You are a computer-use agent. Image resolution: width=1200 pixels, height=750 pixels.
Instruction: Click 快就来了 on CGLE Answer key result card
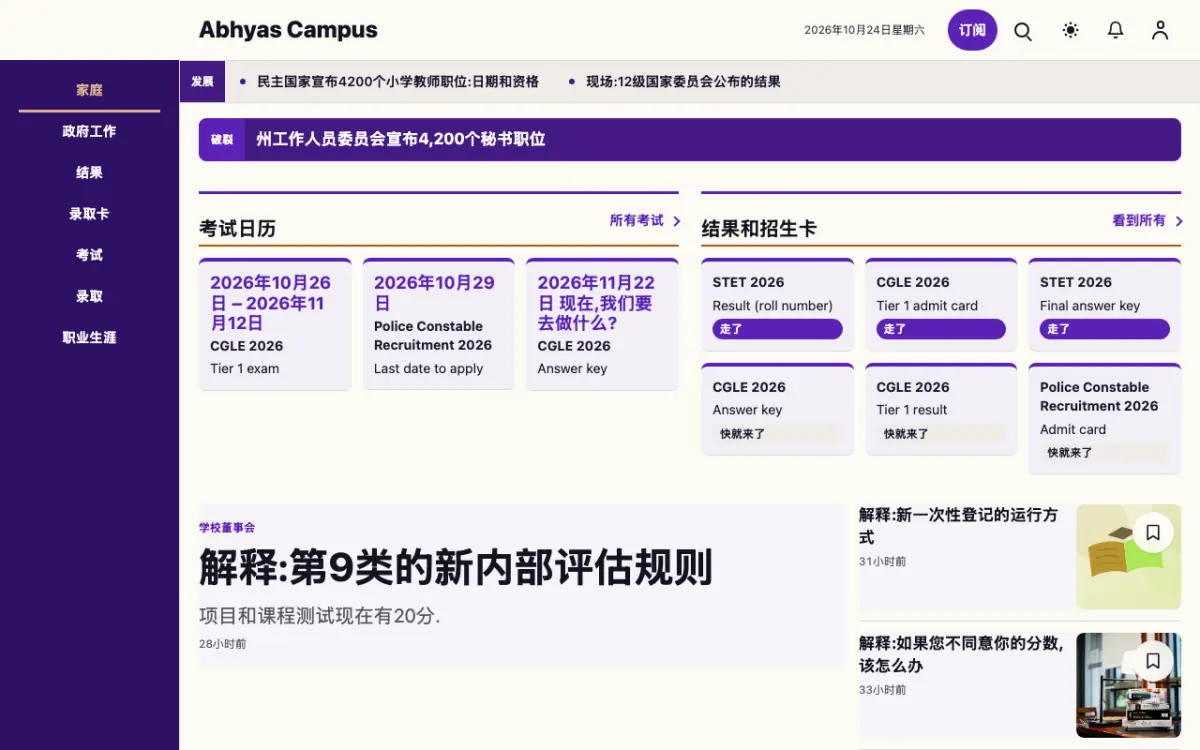tap(777, 434)
